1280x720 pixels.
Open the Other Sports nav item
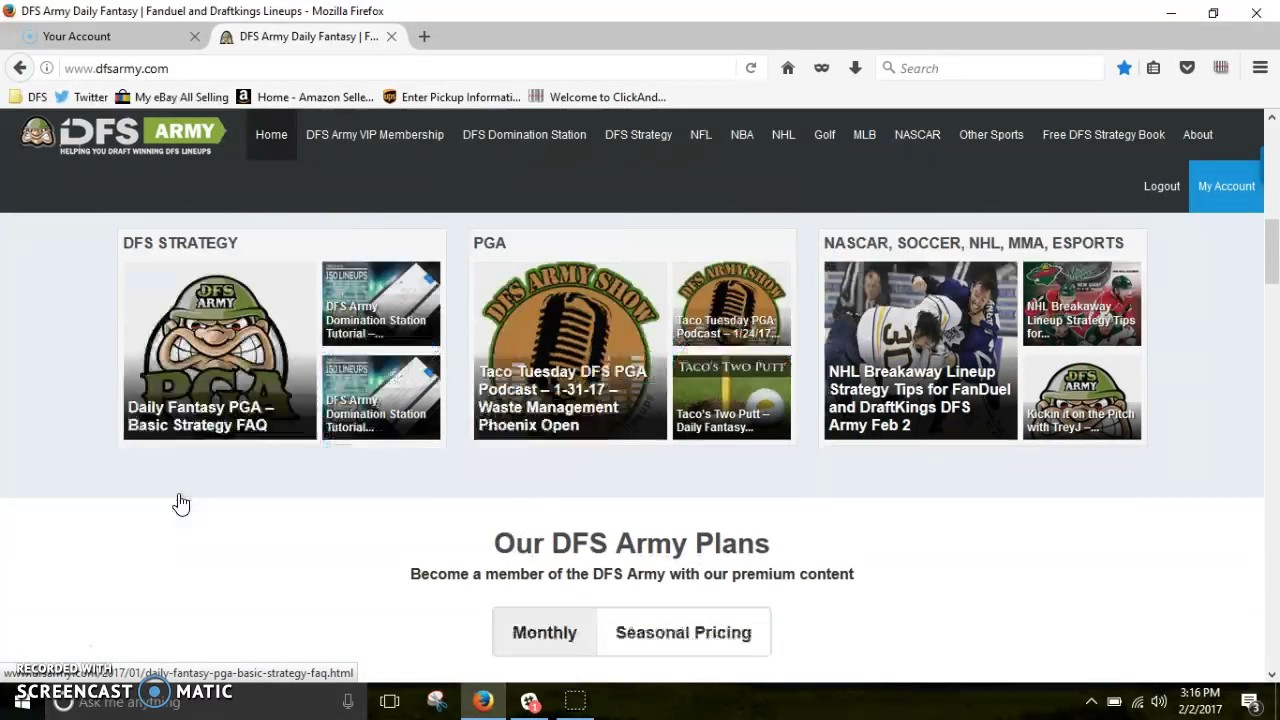point(991,135)
